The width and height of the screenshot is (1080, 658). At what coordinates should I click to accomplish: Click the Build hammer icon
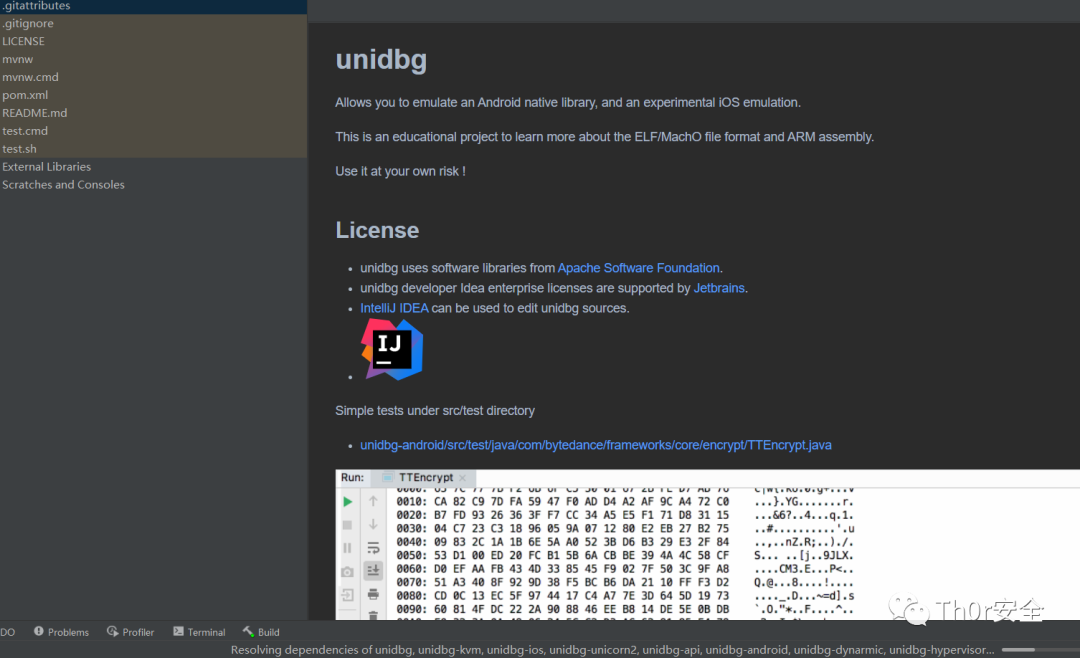[x=249, y=631]
